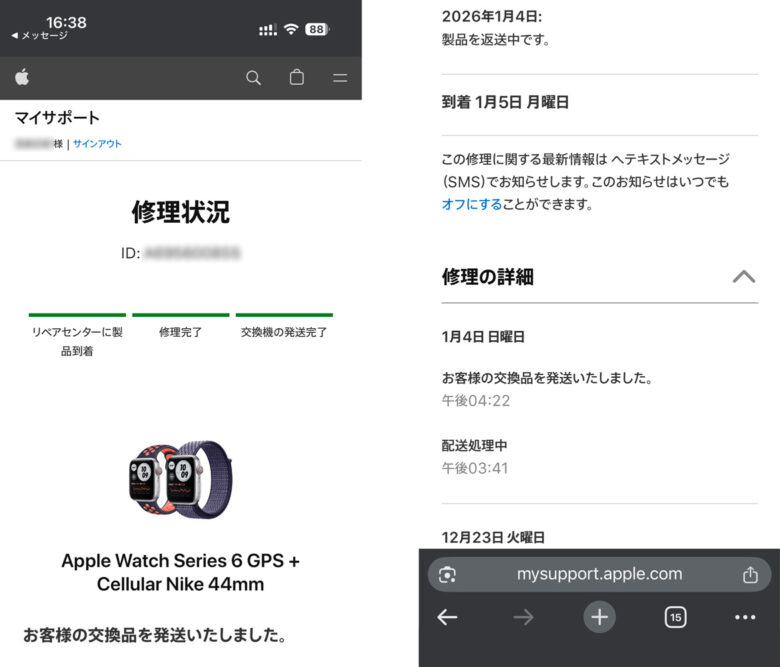Tap the Apple Watch Nike product image

[x=181, y=478]
